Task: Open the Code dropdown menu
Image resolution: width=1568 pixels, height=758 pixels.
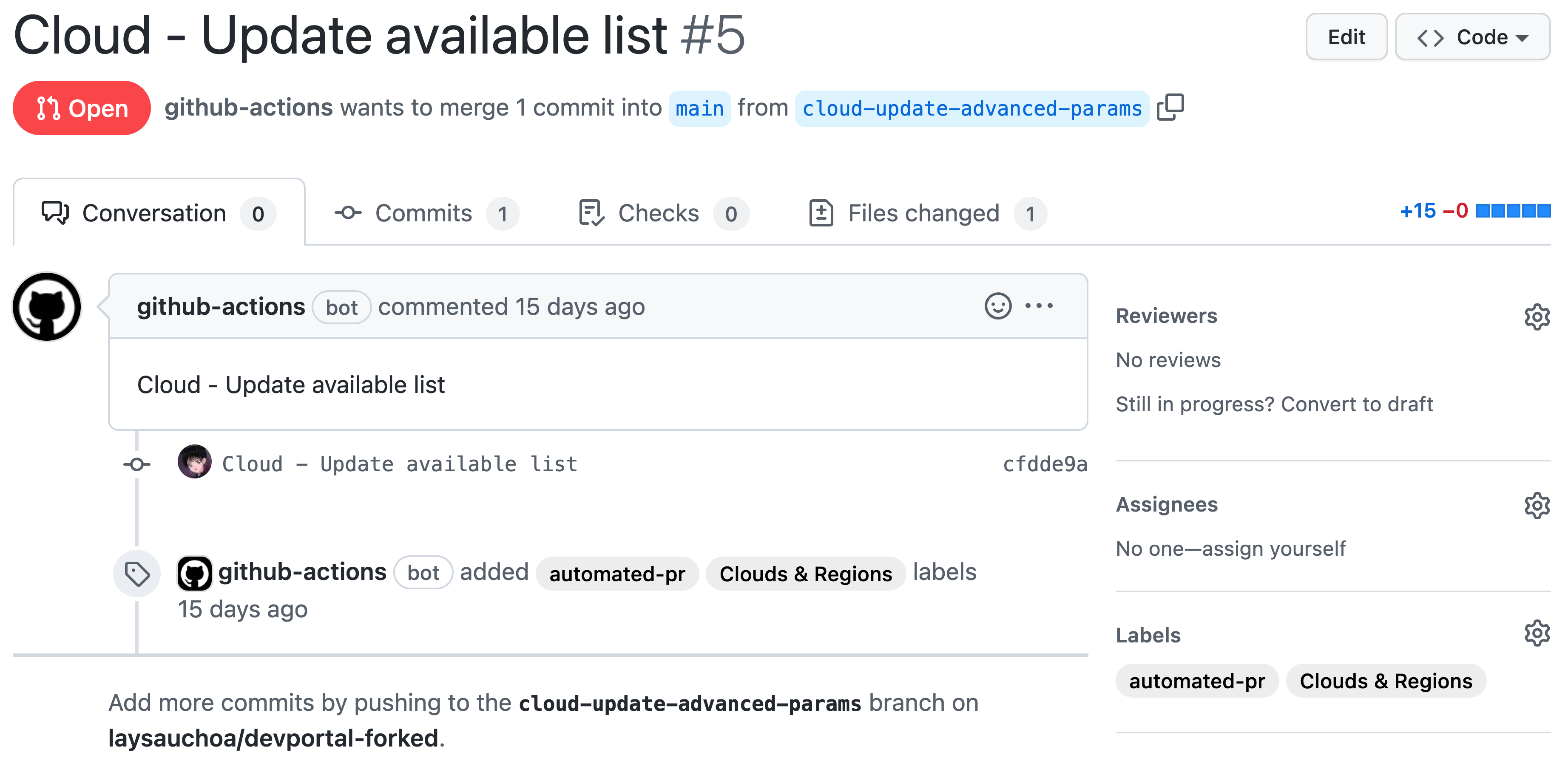Action: click(x=1472, y=37)
